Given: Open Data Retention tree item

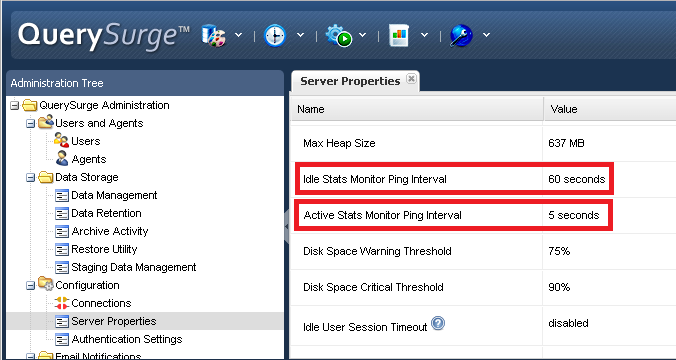Looking at the screenshot, I should pyautogui.click(x=106, y=213).
